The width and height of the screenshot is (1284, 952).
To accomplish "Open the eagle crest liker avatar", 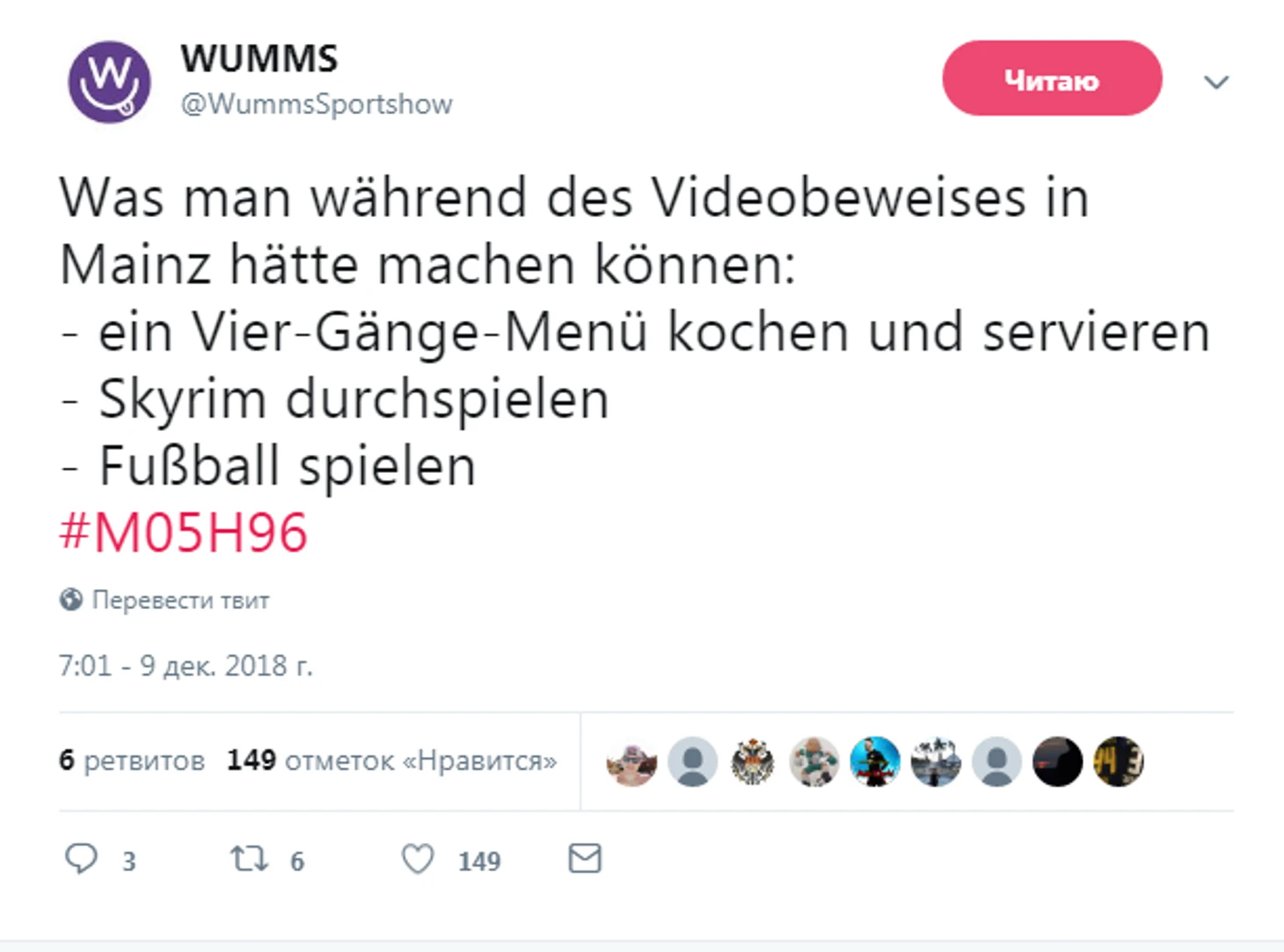I will (753, 761).
